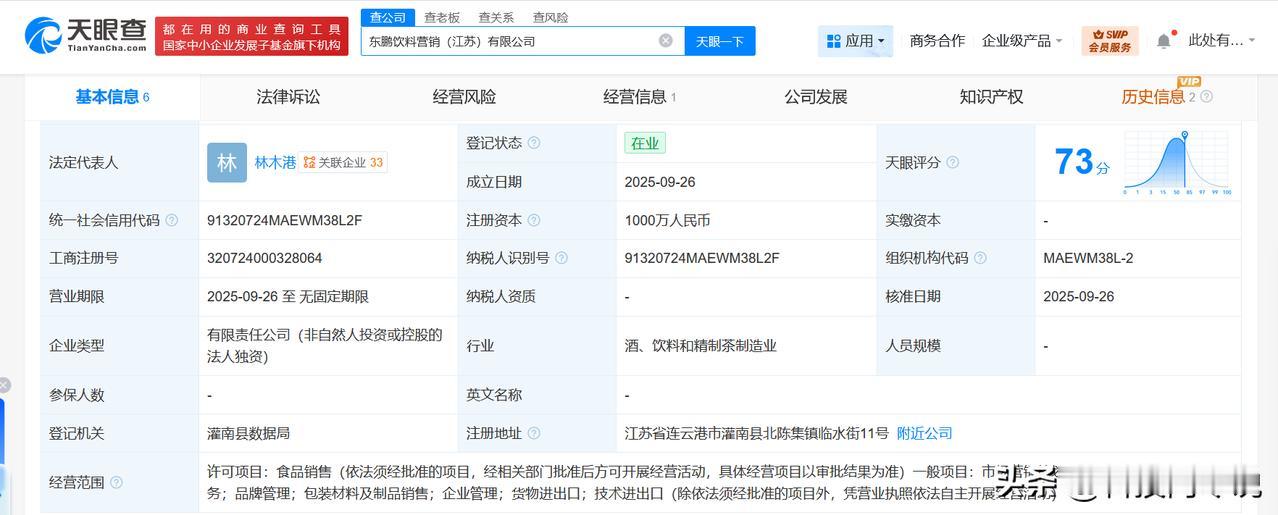Click 关联企业 33 tag
This screenshot has height=515, width=1278.
(x=343, y=162)
